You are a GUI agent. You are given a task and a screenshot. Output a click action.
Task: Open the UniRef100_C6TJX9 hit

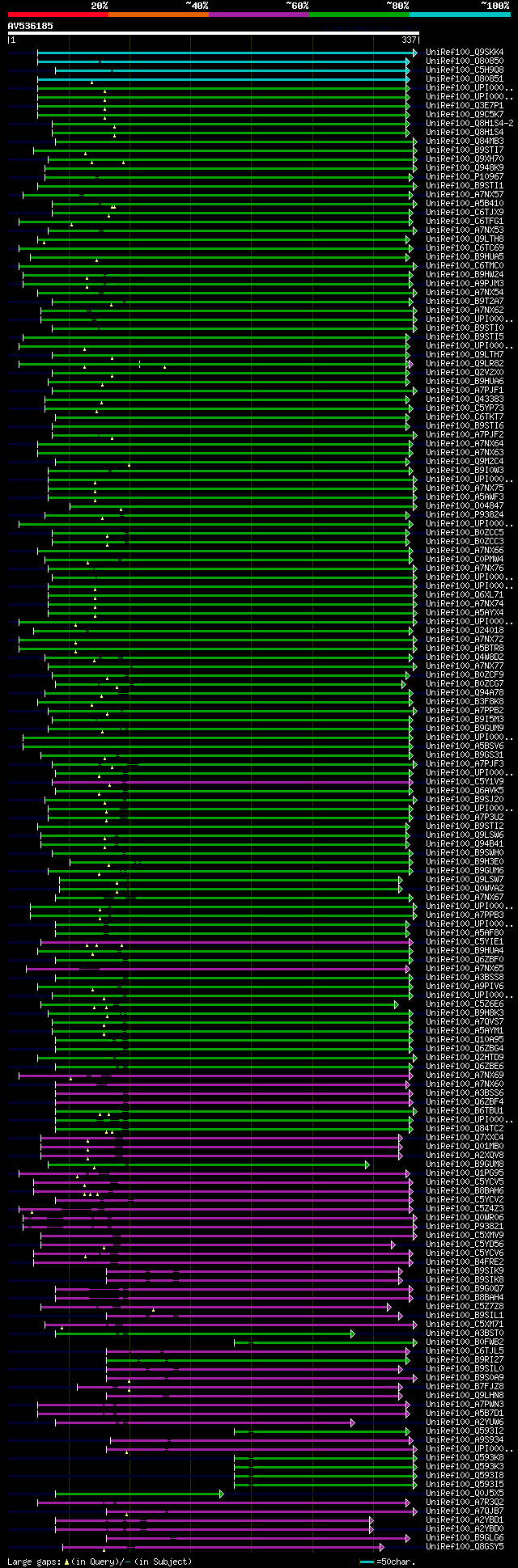tap(465, 213)
